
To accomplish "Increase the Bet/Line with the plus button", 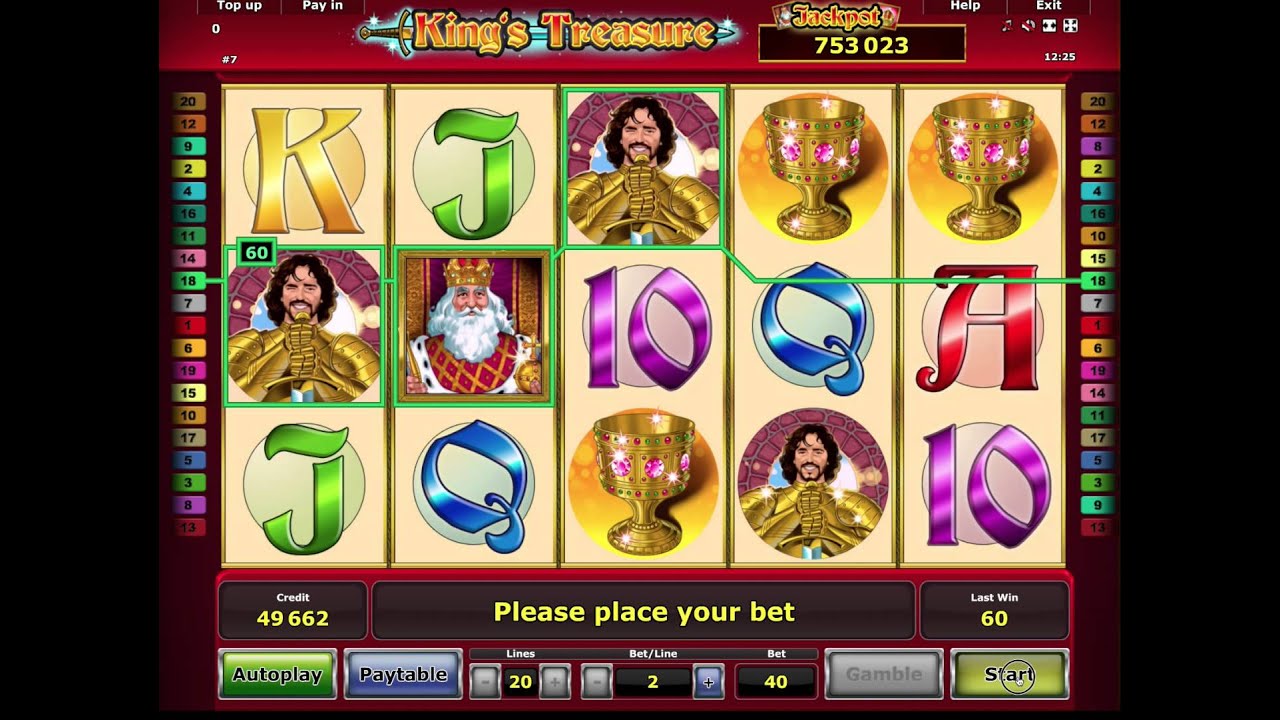I will (708, 682).
